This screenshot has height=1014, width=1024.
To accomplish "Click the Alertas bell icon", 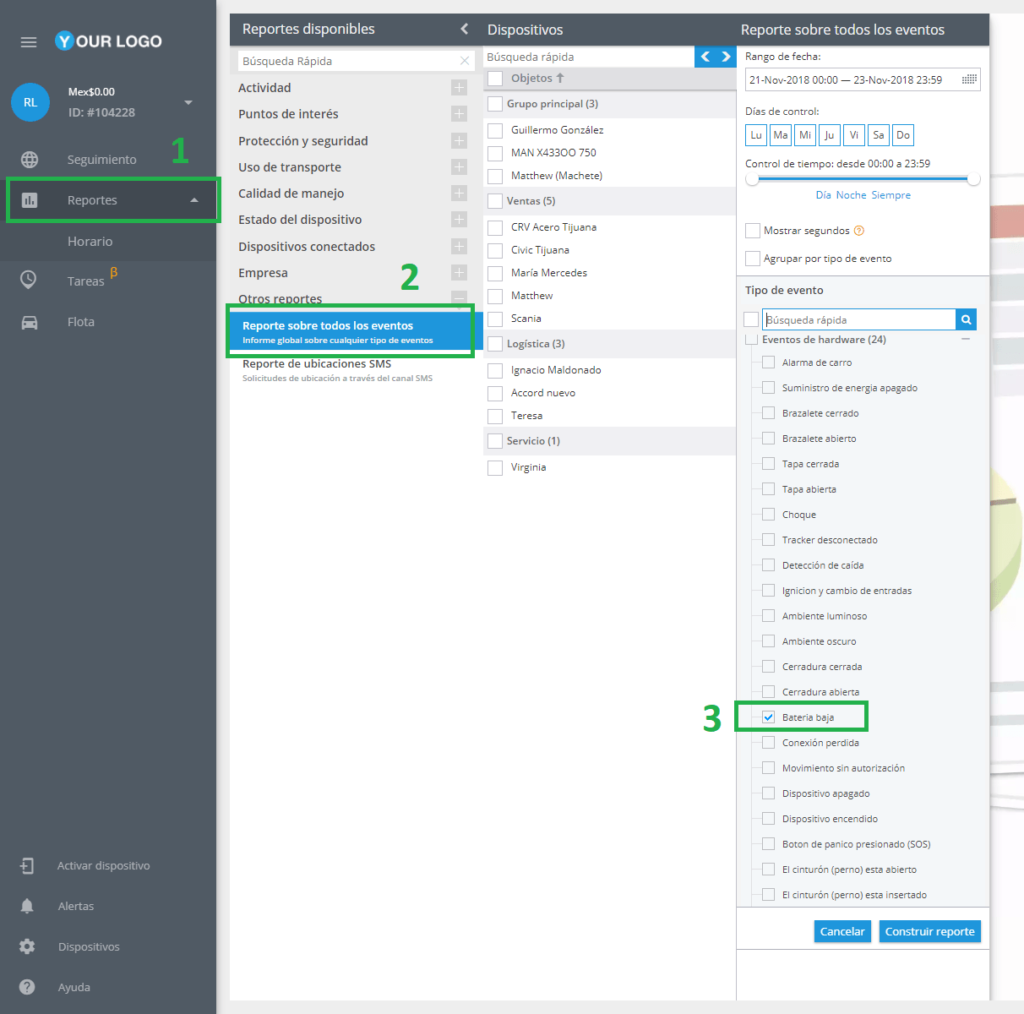I will (x=27, y=906).
